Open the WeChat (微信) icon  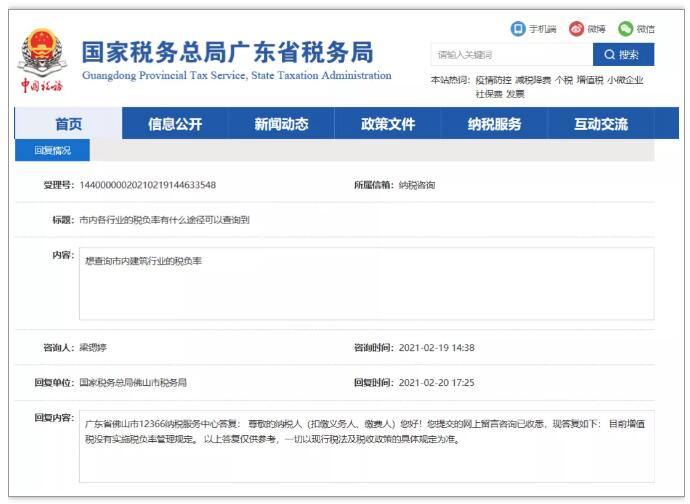pyautogui.click(x=625, y=29)
